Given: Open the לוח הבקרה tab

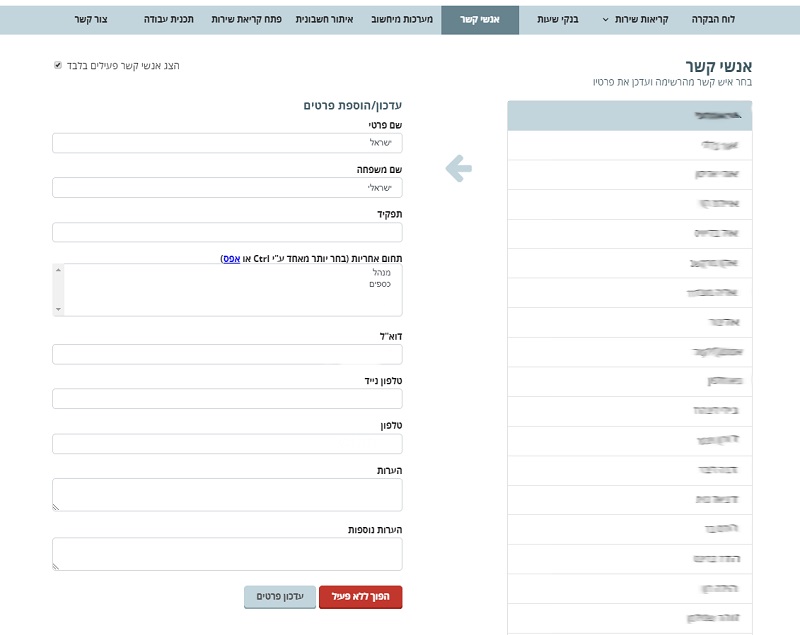Looking at the screenshot, I should (x=713, y=19).
